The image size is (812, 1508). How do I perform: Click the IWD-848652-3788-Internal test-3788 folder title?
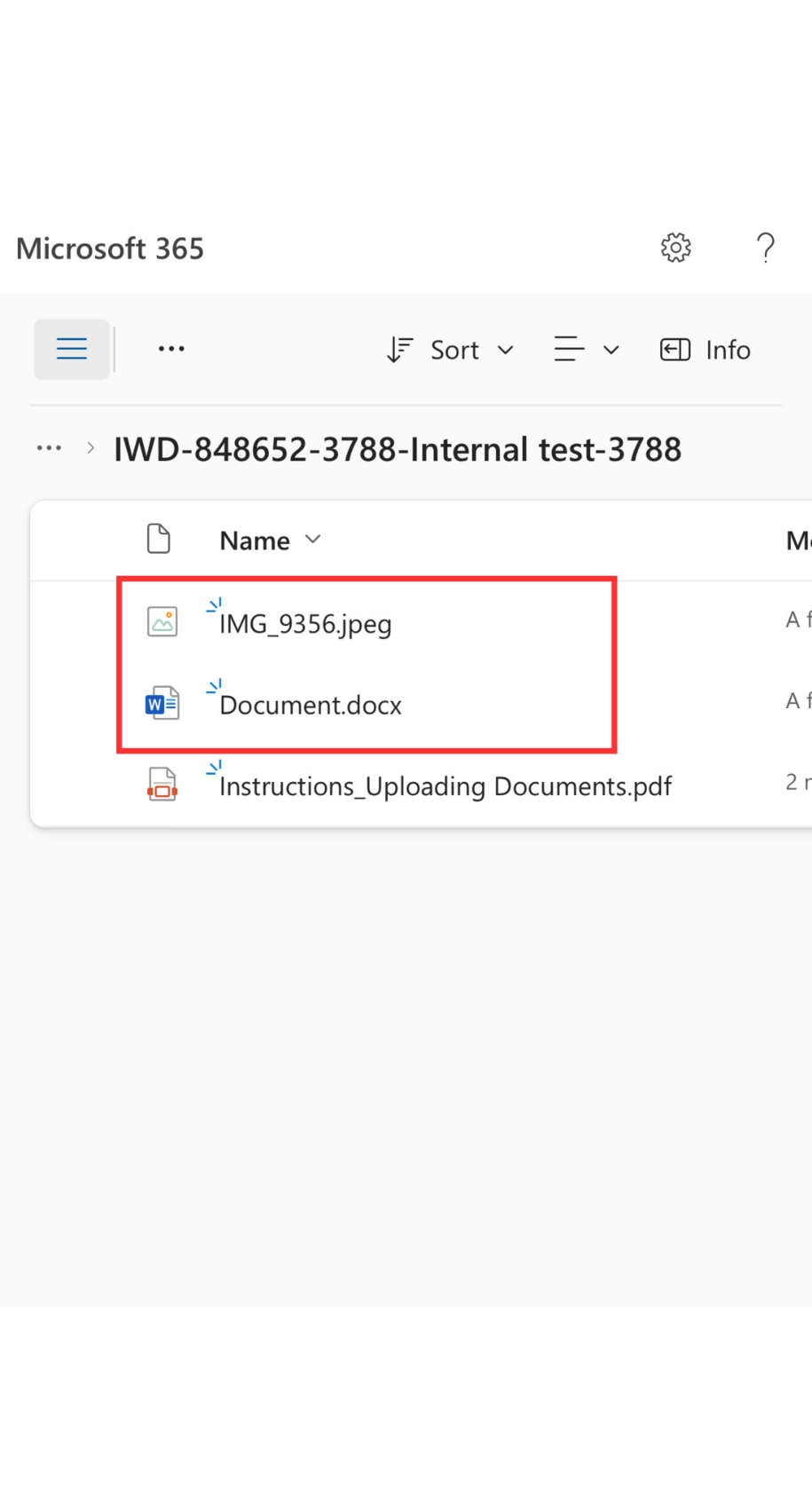(398, 449)
